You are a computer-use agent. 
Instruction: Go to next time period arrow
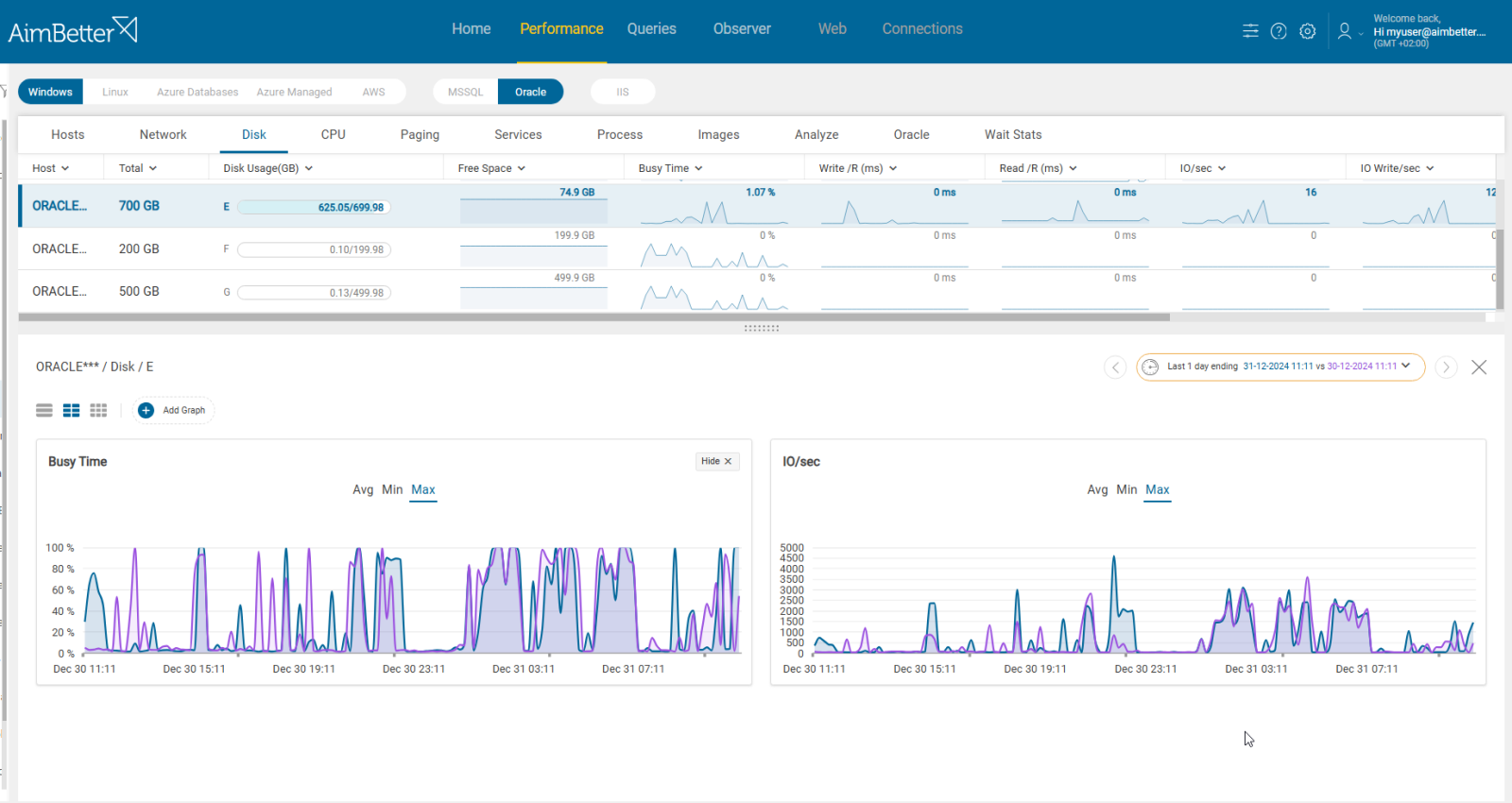pos(1446,367)
